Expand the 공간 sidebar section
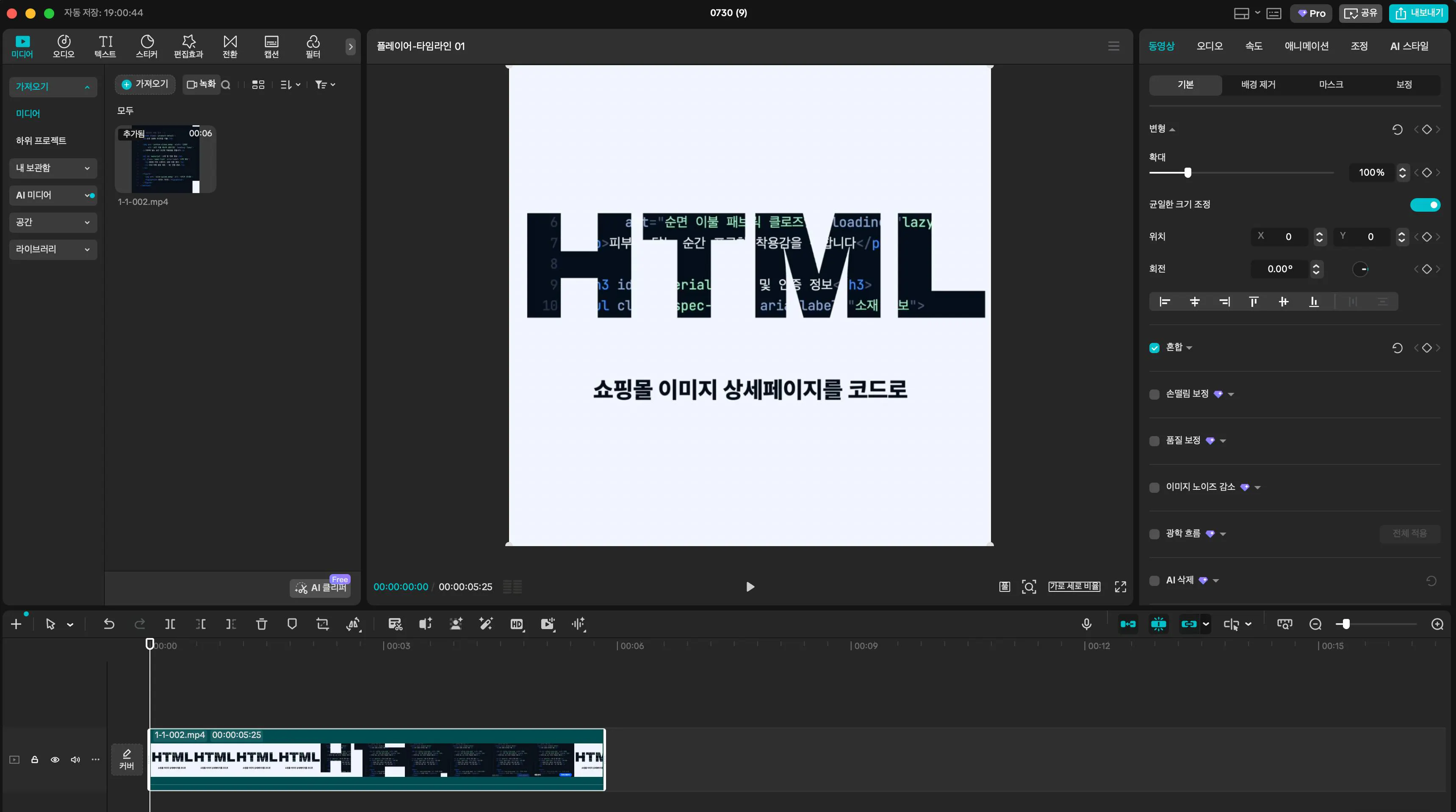The width and height of the screenshot is (1456, 812). [x=53, y=222]
